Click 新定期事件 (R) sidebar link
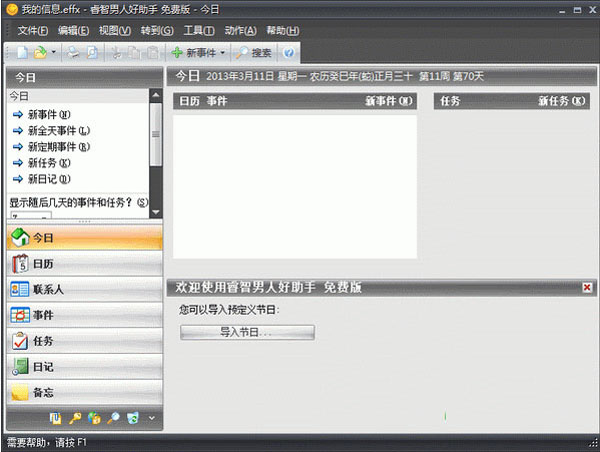 pos(59,147)
